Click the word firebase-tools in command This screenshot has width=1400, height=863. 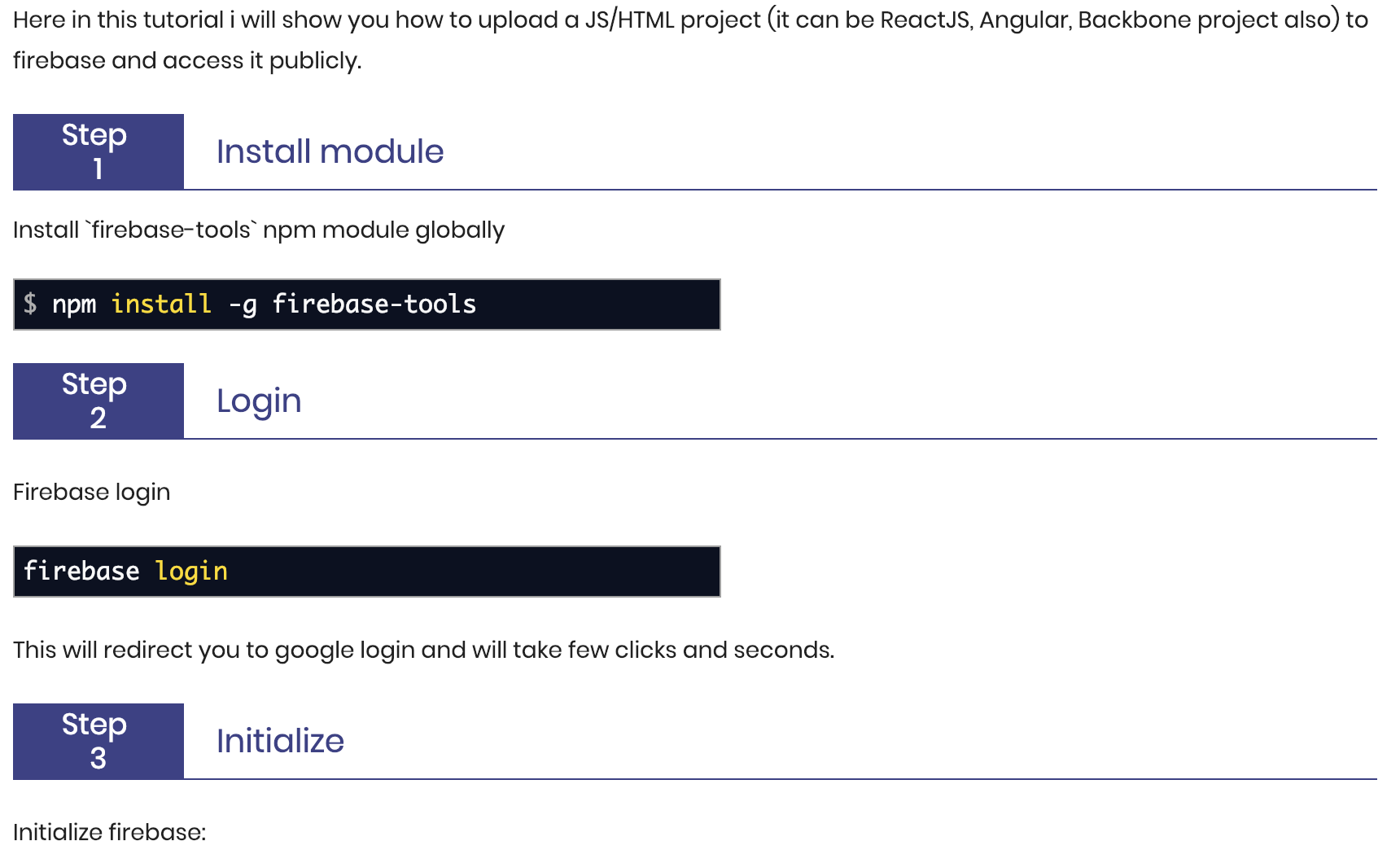374,304
